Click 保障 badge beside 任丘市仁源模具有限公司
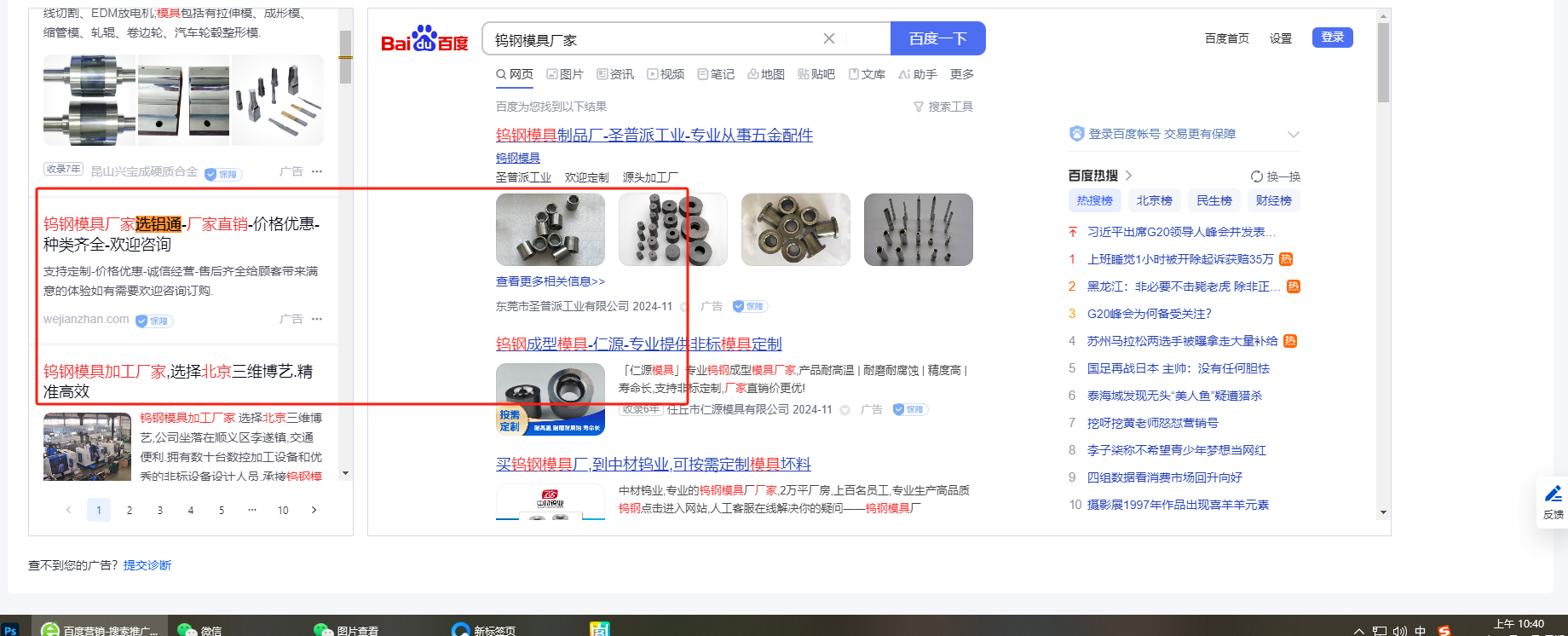Image resolution: width=1568 pixels, height=636 pixels. [x=910, y=409]
